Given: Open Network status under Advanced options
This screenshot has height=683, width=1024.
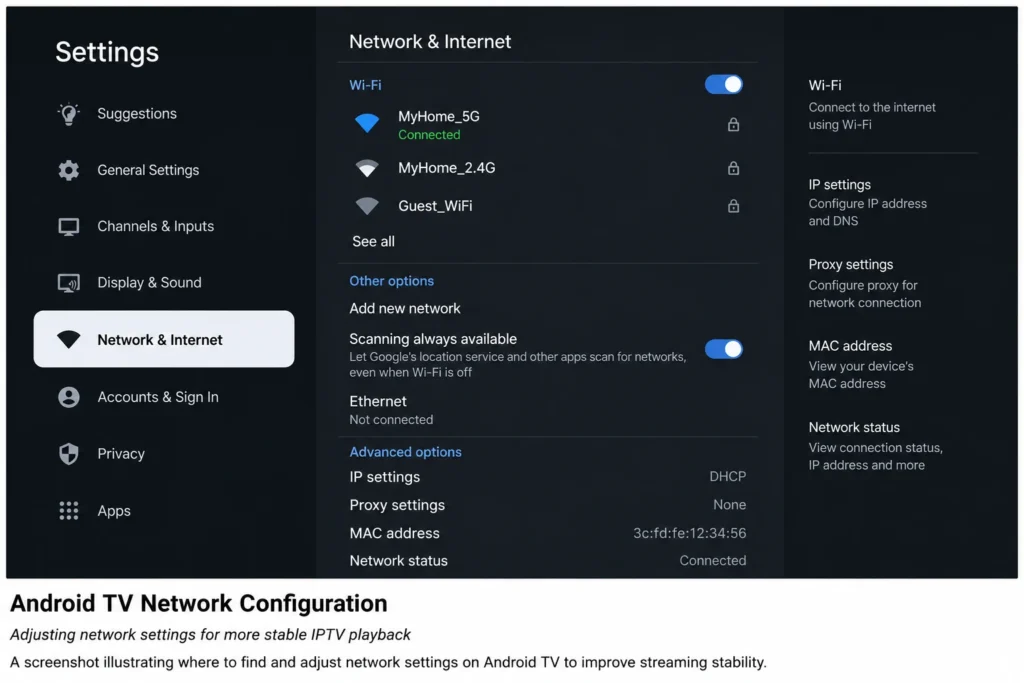Looking at the screenshot, I should [547, 561].
